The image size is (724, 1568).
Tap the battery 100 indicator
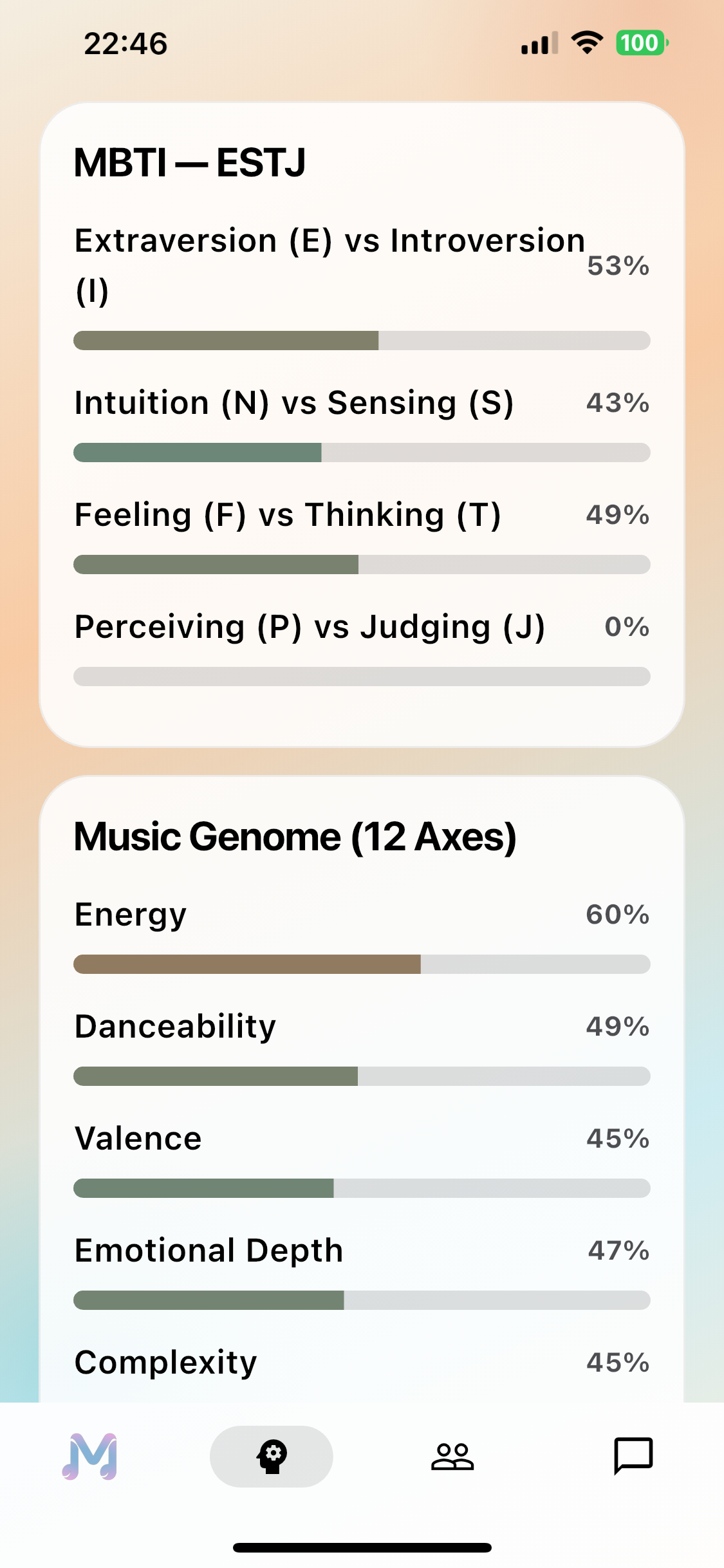pyautogui.click(x=642, y=43)
